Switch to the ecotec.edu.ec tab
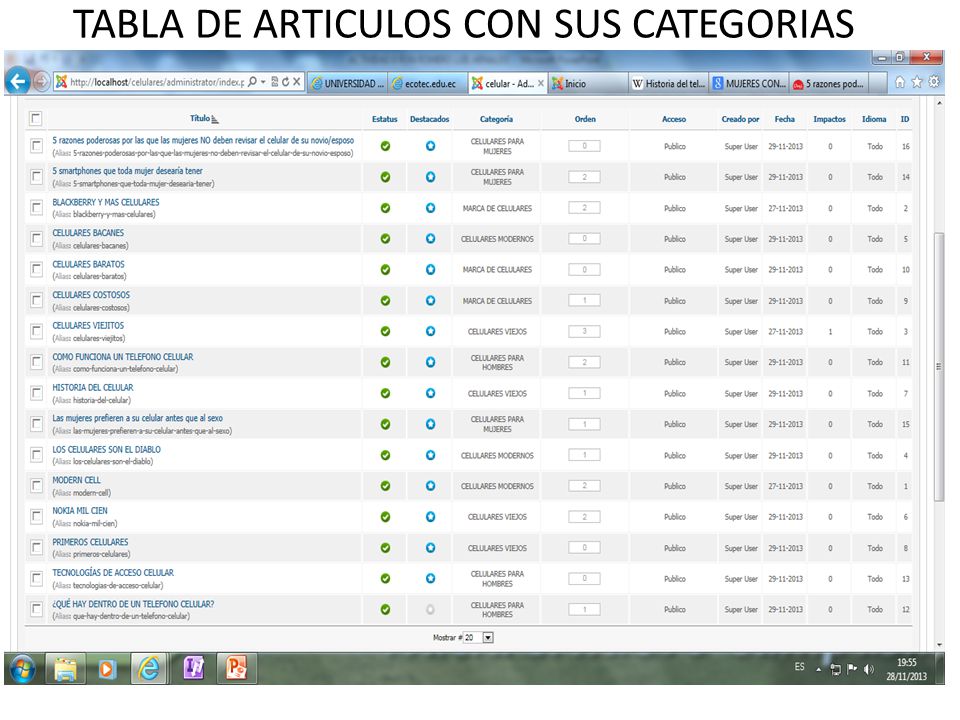Viewport: 960px width, 720px height. point(428,84)
